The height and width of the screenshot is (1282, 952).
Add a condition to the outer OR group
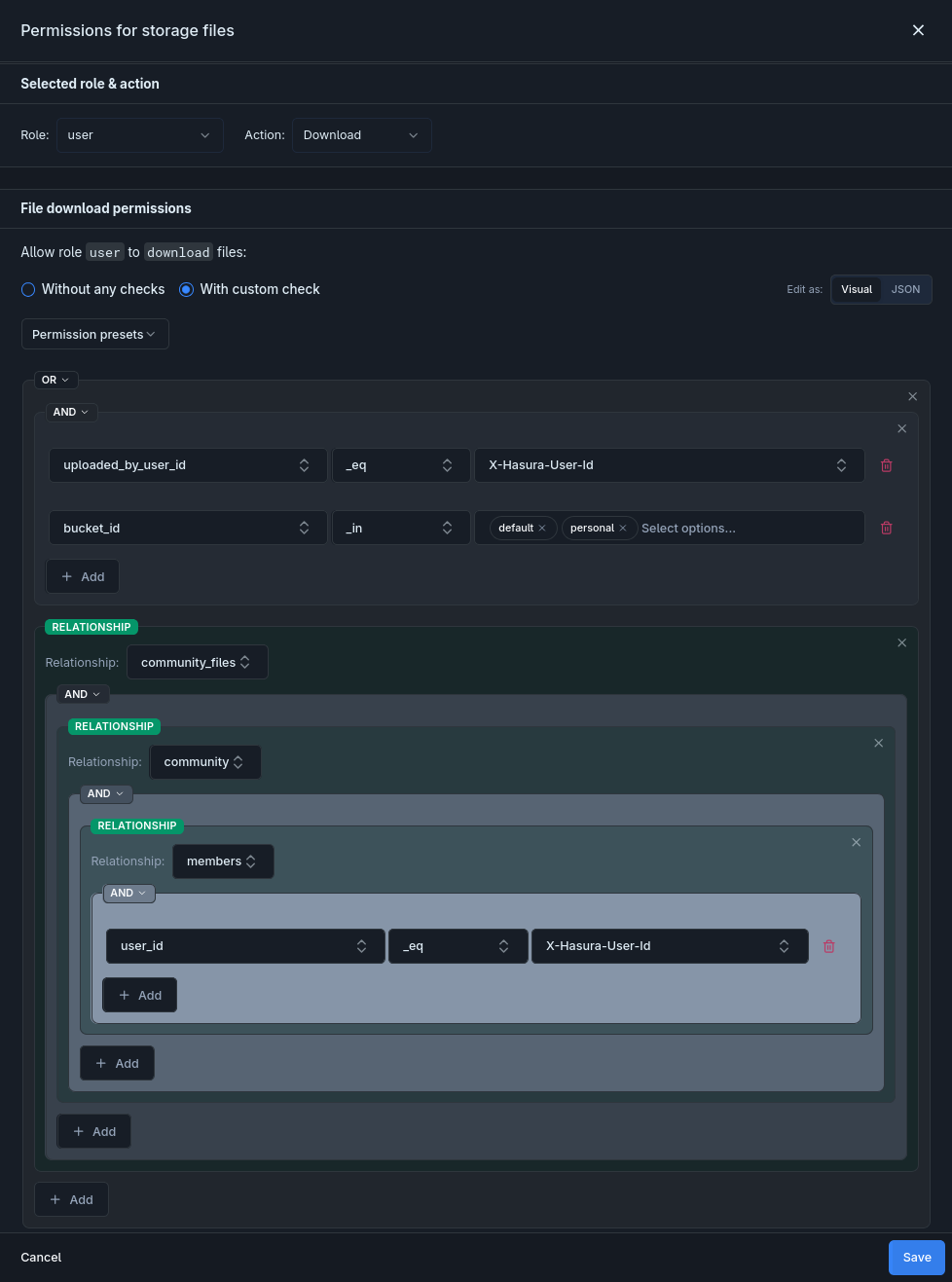pyautogui.click(x=71, y=1199)
